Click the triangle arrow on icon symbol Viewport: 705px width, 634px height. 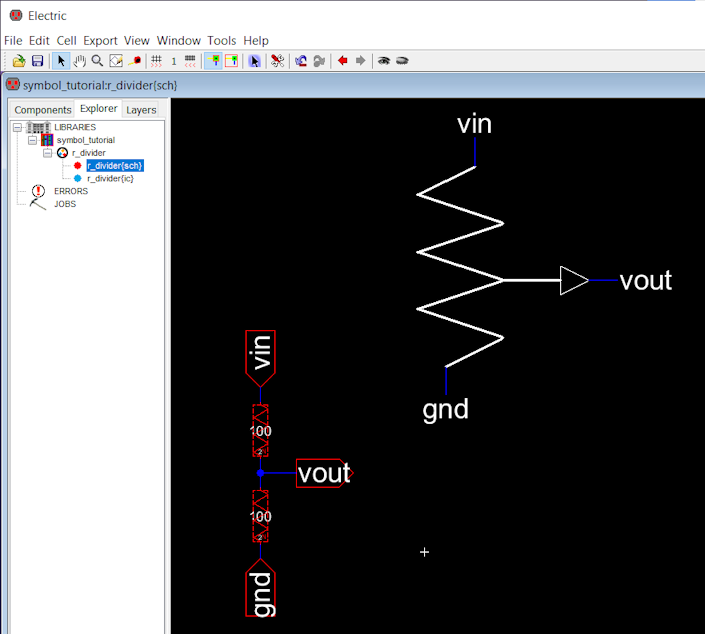[574, 281]
